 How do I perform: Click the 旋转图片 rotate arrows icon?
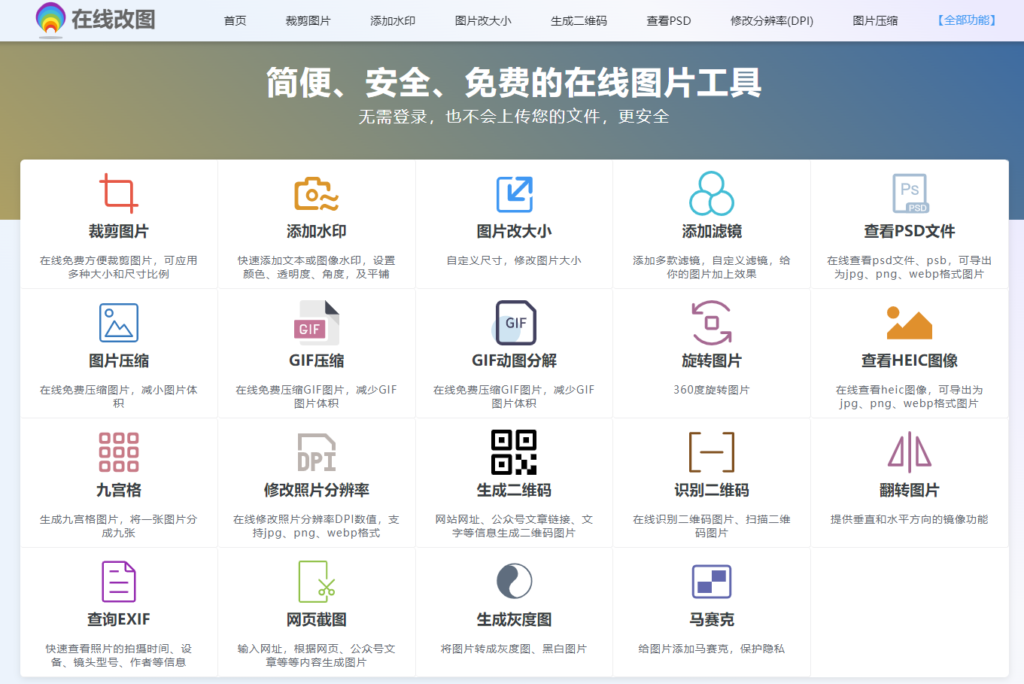pyautogui.click(x=711, y=322)
